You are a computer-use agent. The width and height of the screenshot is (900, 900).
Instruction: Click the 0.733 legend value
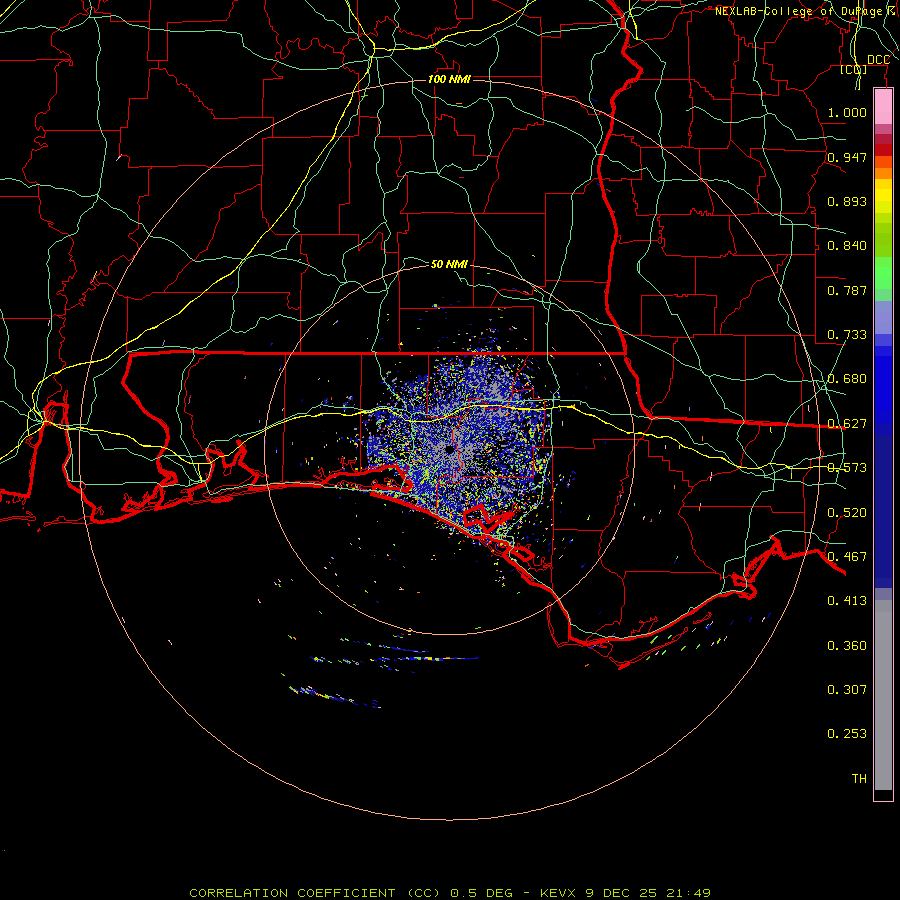[847, 335]
